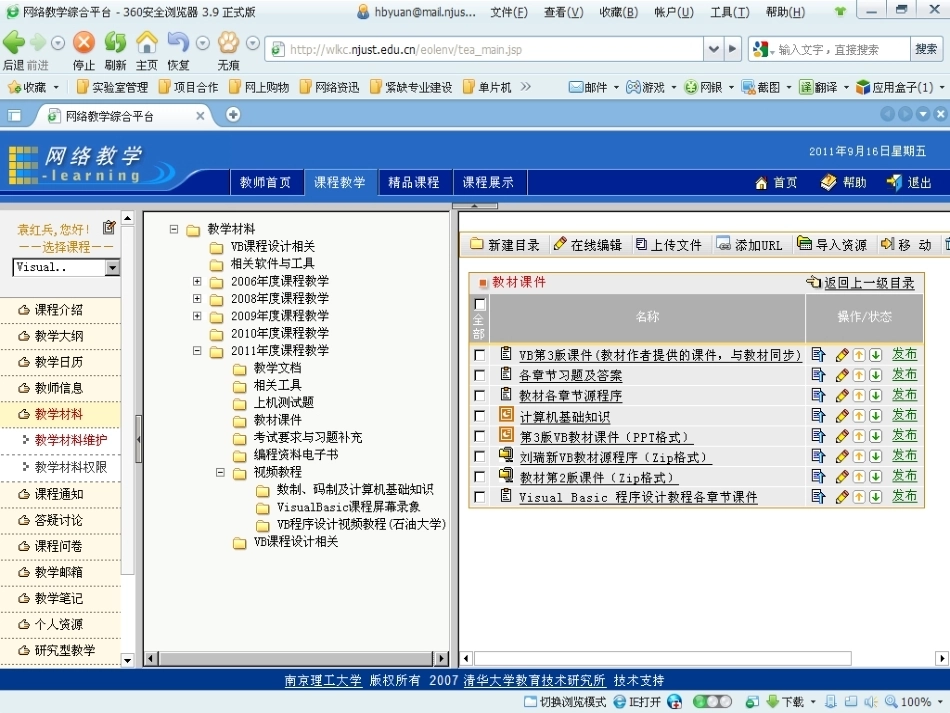Check the box for 教材第2版课件 (Zip格式)
Viewport: 950px width, 713px height.
coord(480,477)
